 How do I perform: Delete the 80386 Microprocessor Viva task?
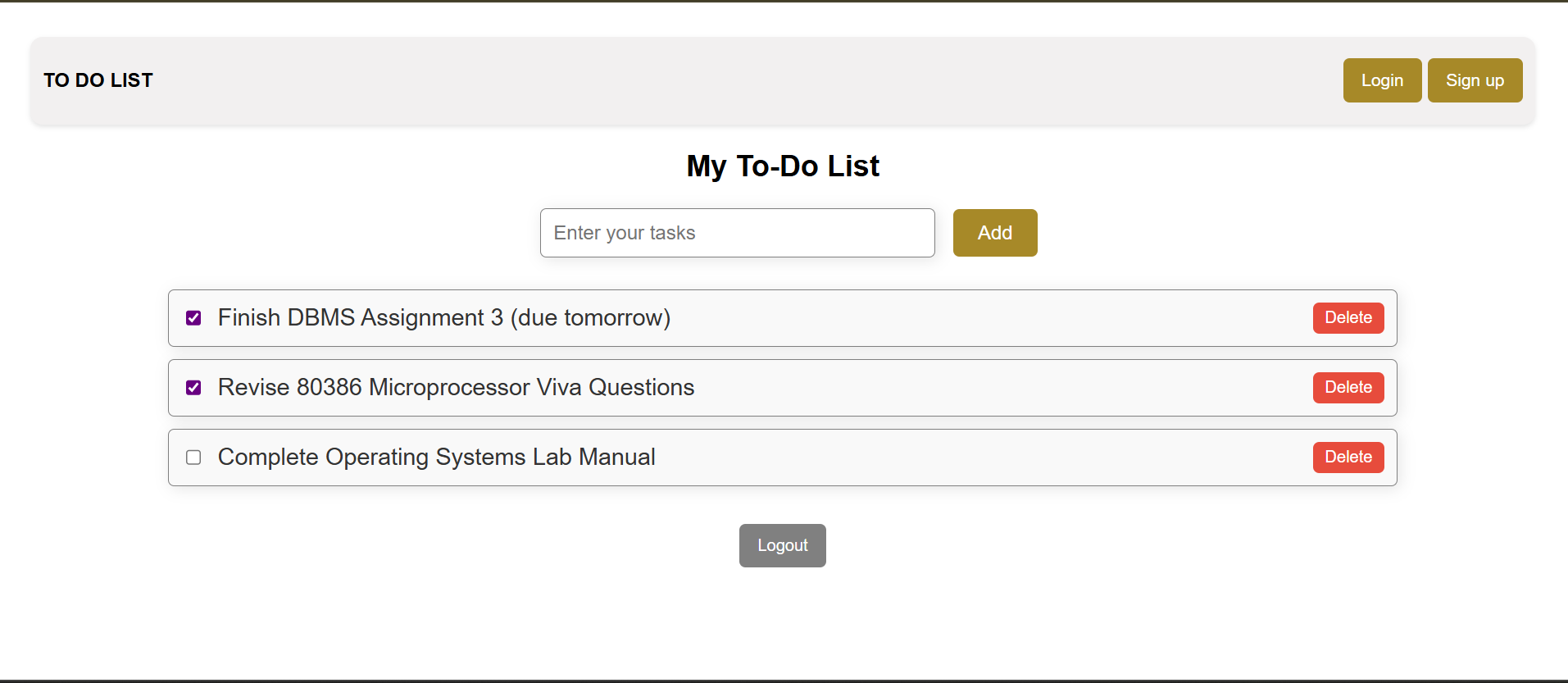[x=1348, y=388]
